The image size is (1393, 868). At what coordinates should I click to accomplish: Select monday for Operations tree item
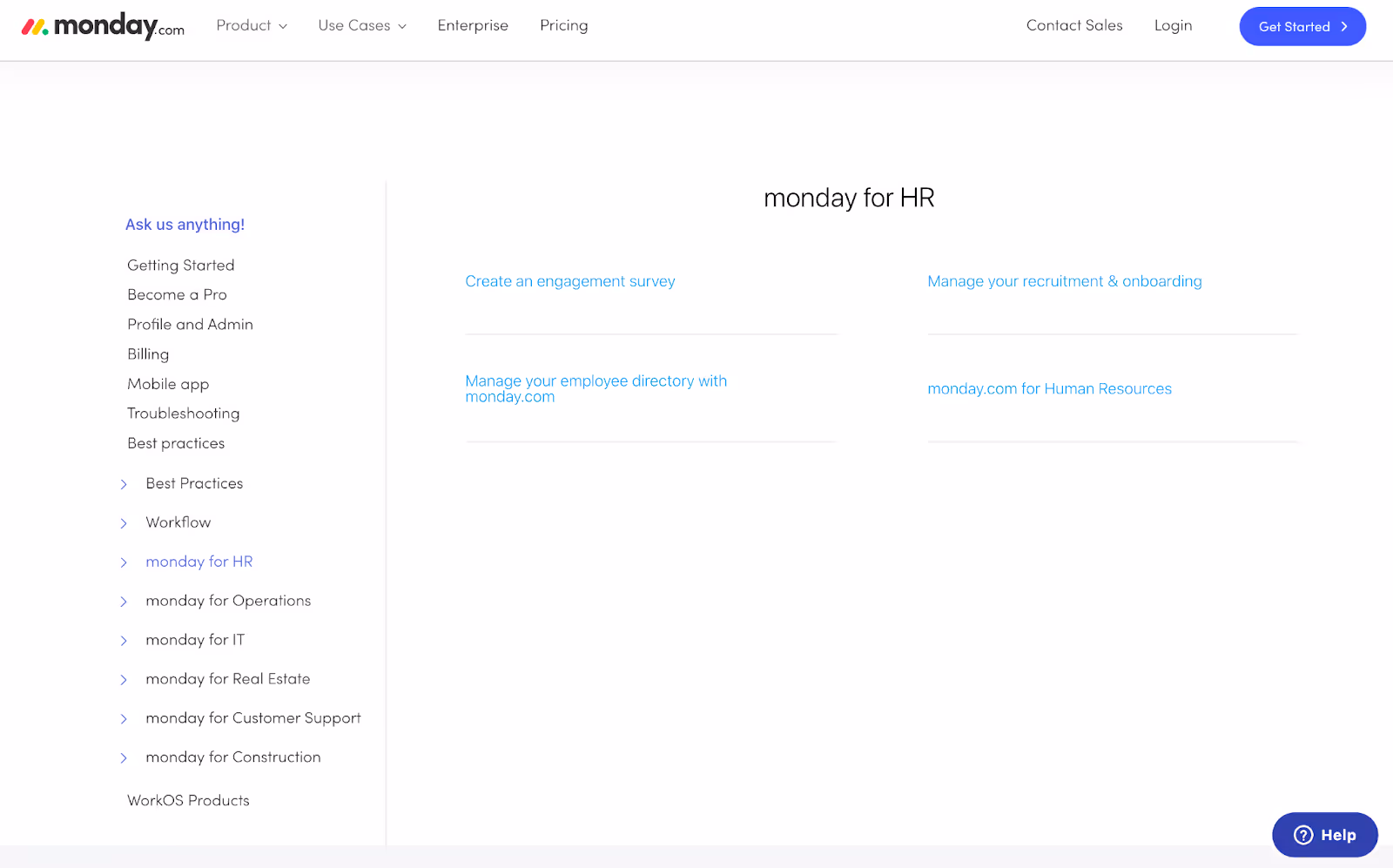tap(228, 601)
